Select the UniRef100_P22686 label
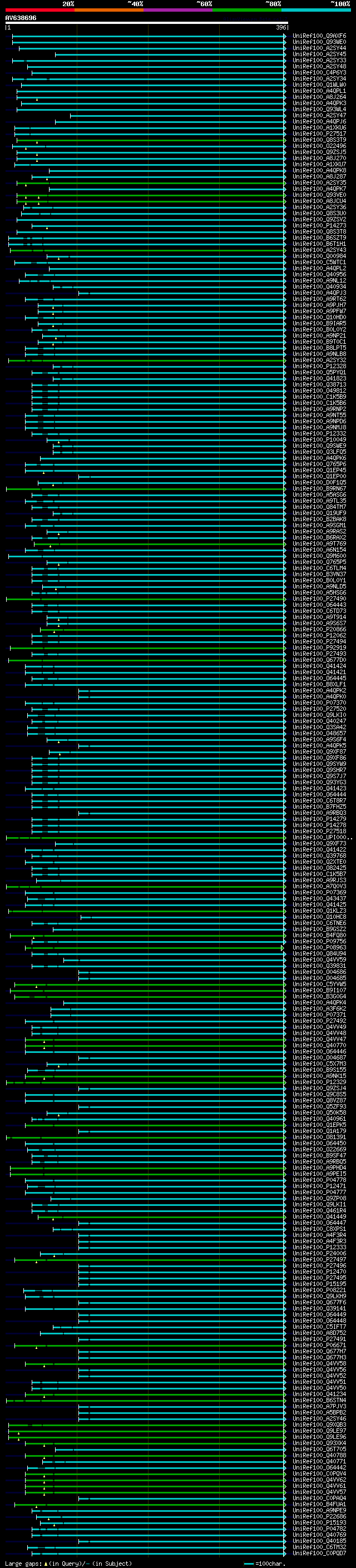356x1568 pixels. point(319,1516)
